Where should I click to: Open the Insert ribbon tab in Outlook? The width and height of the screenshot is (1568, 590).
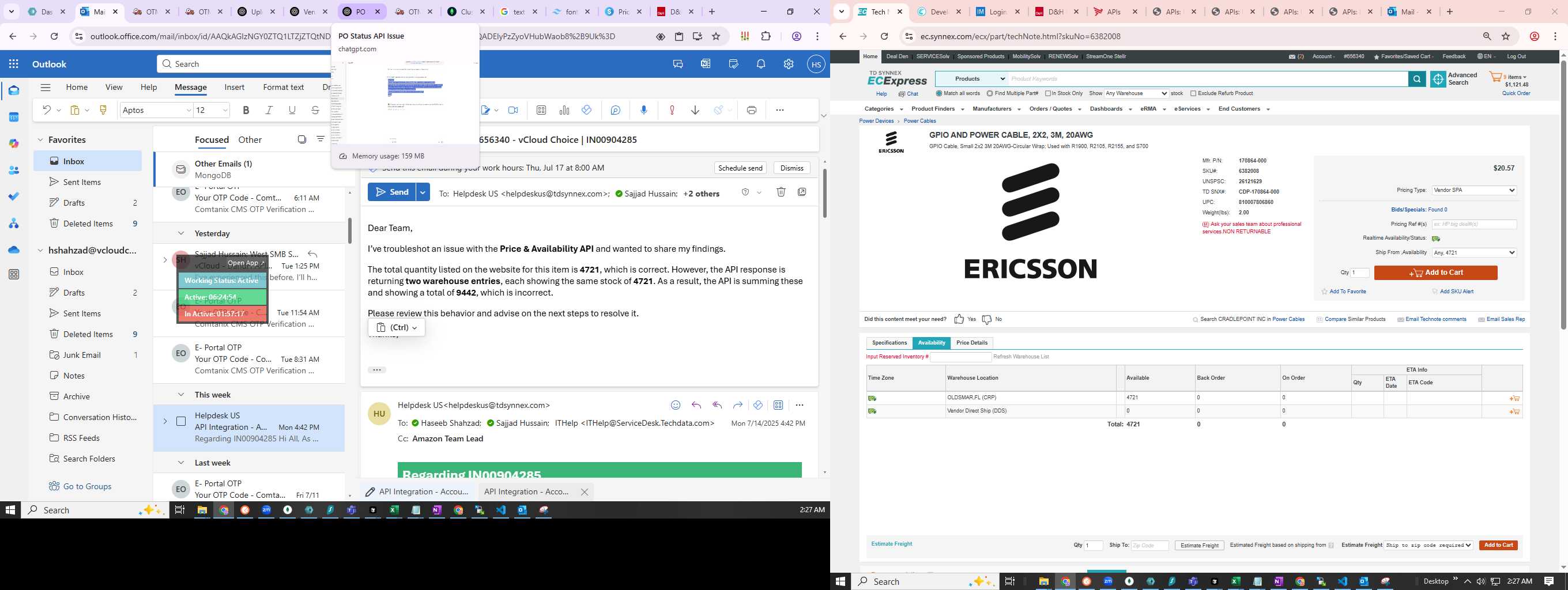[x=235, y=87]
